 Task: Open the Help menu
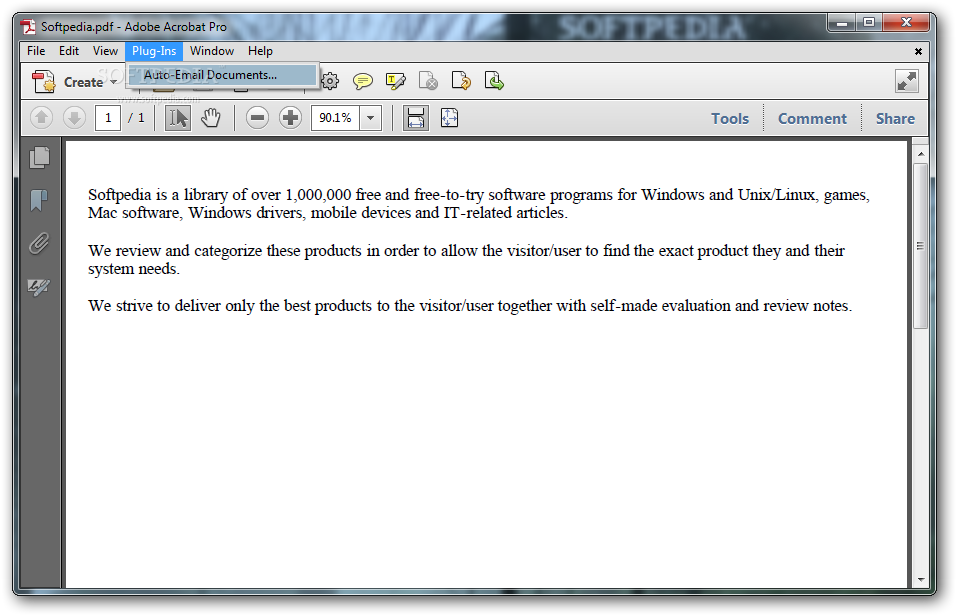(x=260, y=51)
